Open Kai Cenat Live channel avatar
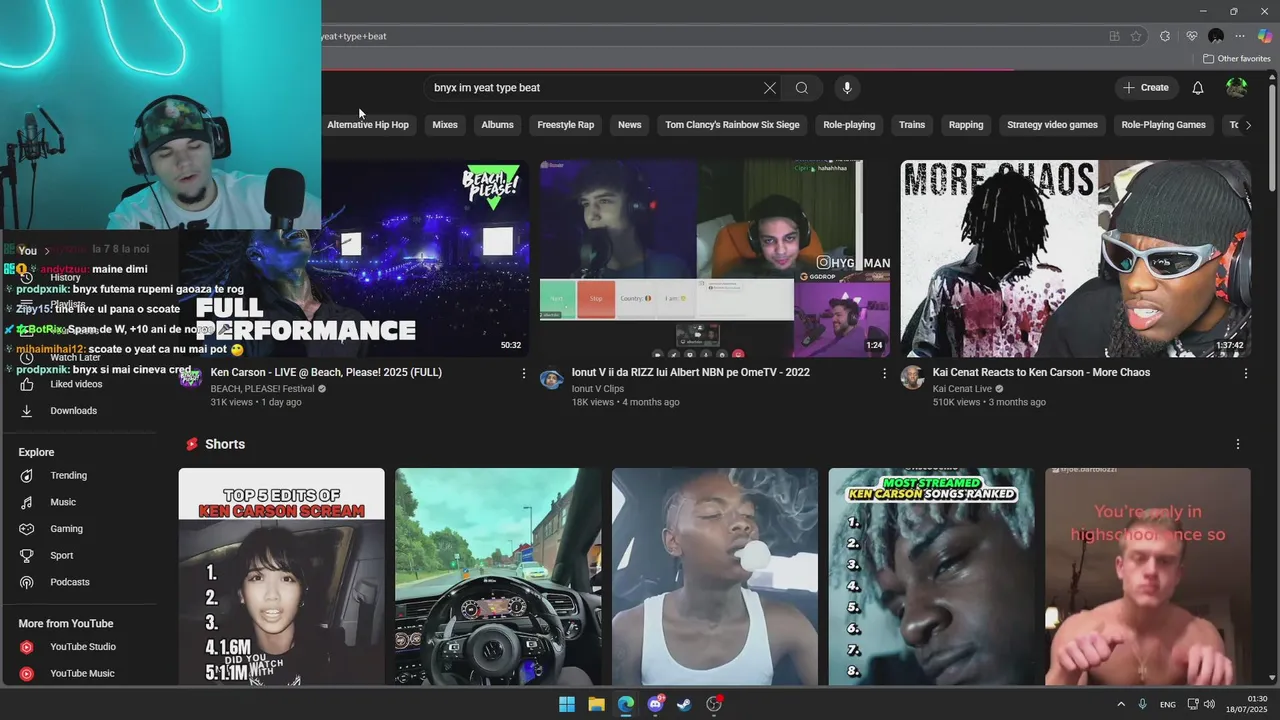 pyautogui.click(x=912, y=377)
